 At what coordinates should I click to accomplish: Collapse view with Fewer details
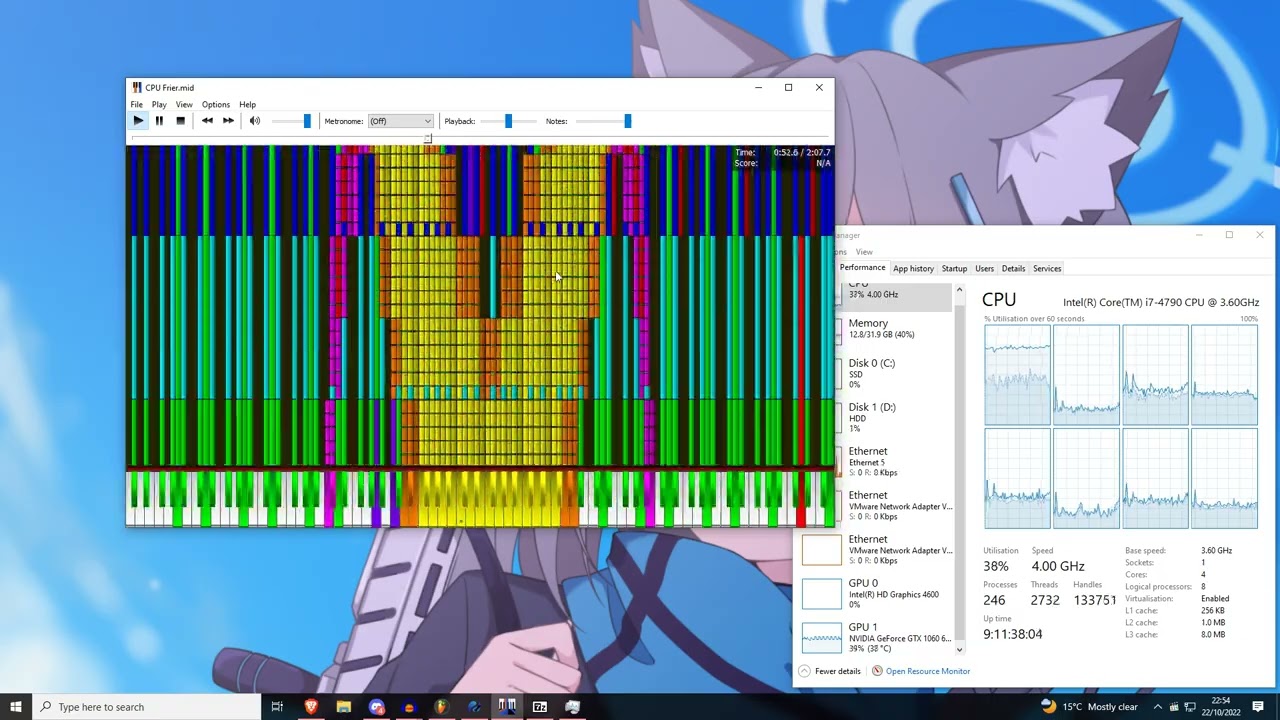[x=830, y=671]
